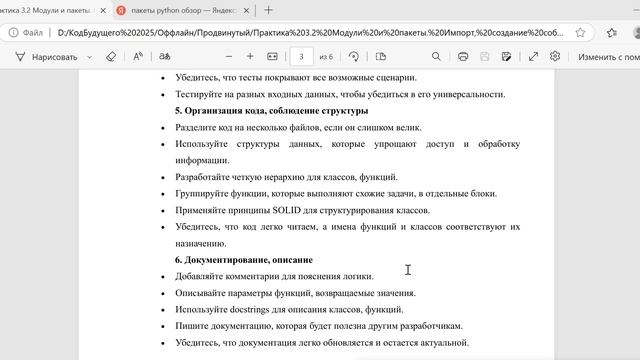Viewport: 640px width, 360px height.
Task: Open PDF settings gear
Action: click(555, 57)
